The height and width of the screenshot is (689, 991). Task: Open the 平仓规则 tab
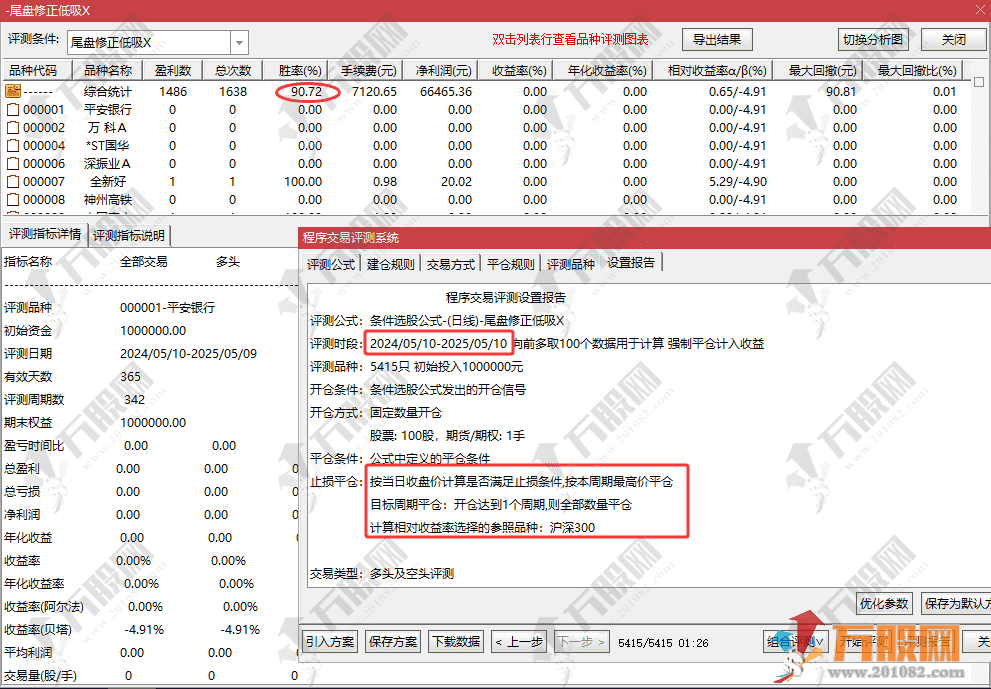(x=510, y=265)
